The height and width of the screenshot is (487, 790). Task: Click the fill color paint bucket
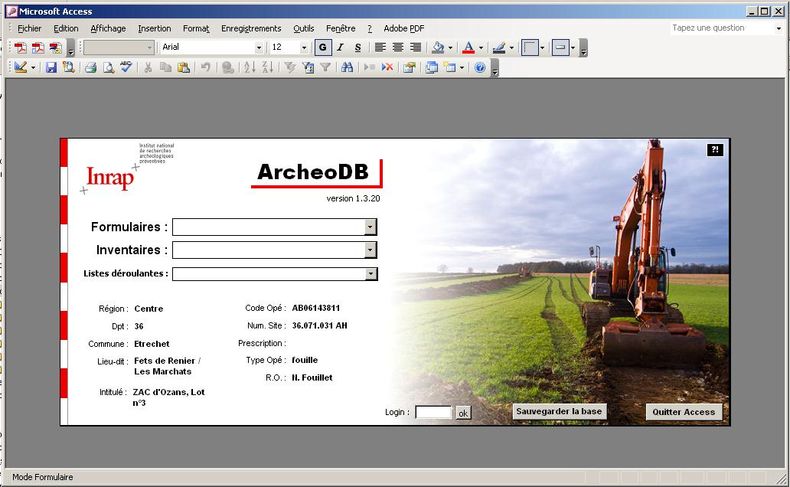tap(438, 48)
